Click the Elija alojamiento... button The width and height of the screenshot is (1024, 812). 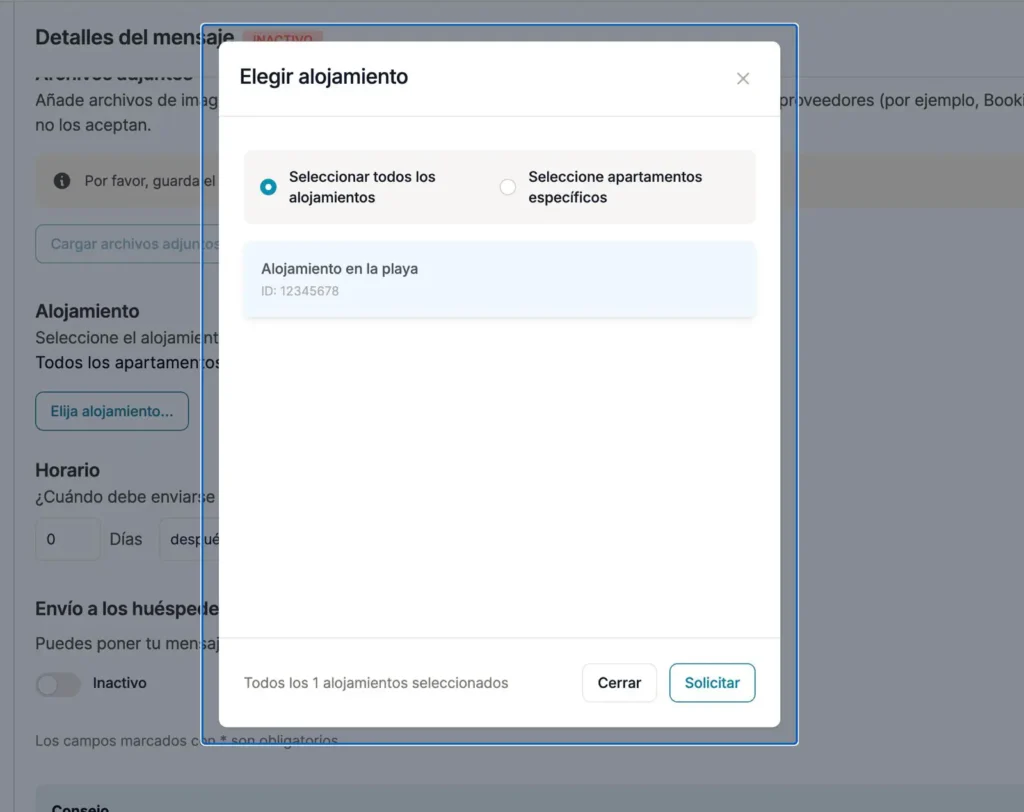[x=111, y=411]
